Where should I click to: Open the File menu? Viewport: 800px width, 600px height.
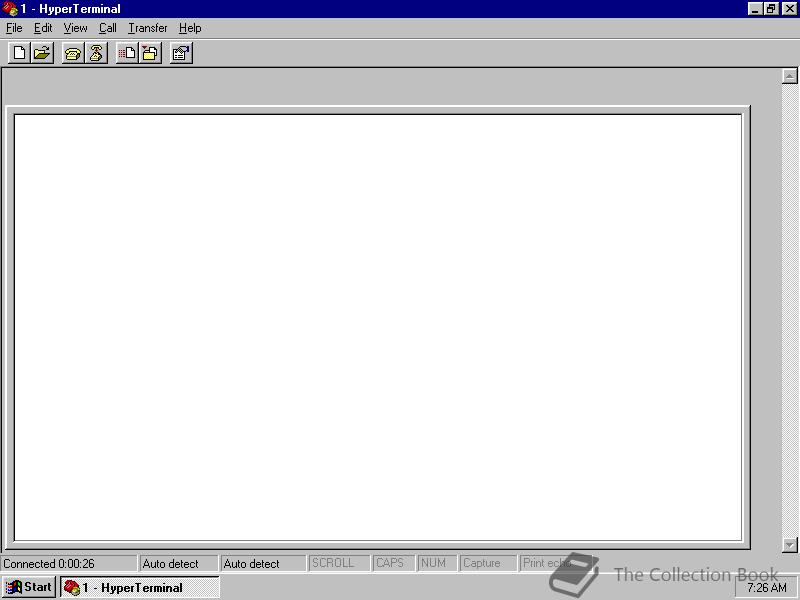[14, 28]
